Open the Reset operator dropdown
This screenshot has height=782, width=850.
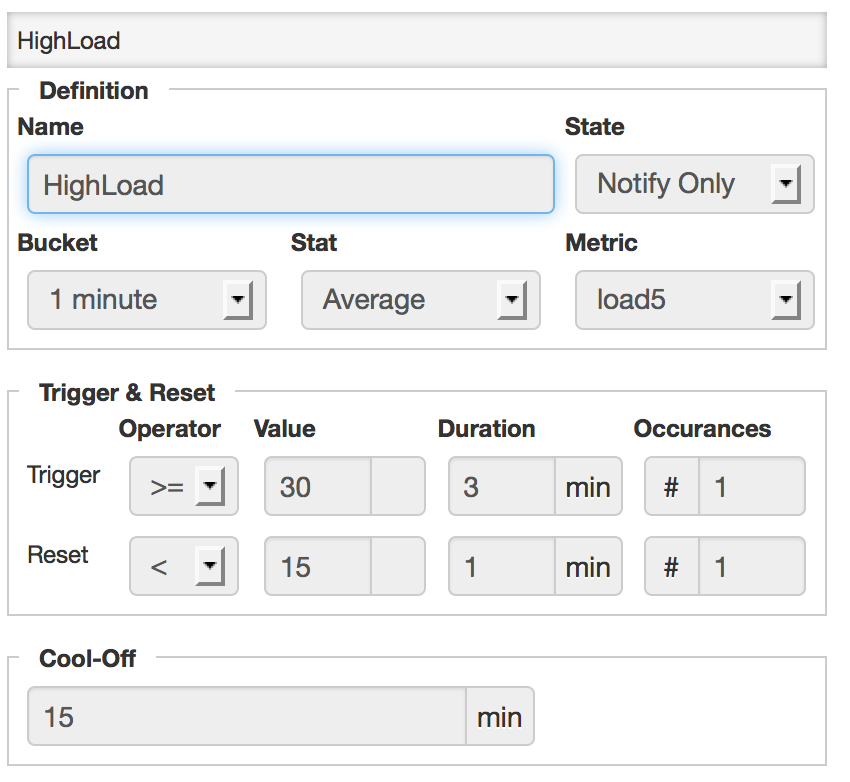184,567
